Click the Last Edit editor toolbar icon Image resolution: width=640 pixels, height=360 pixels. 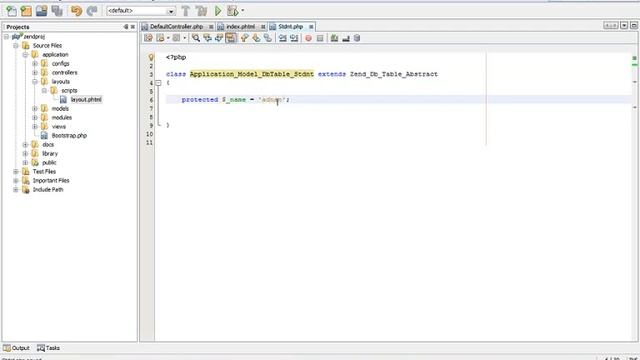point(148,38)
